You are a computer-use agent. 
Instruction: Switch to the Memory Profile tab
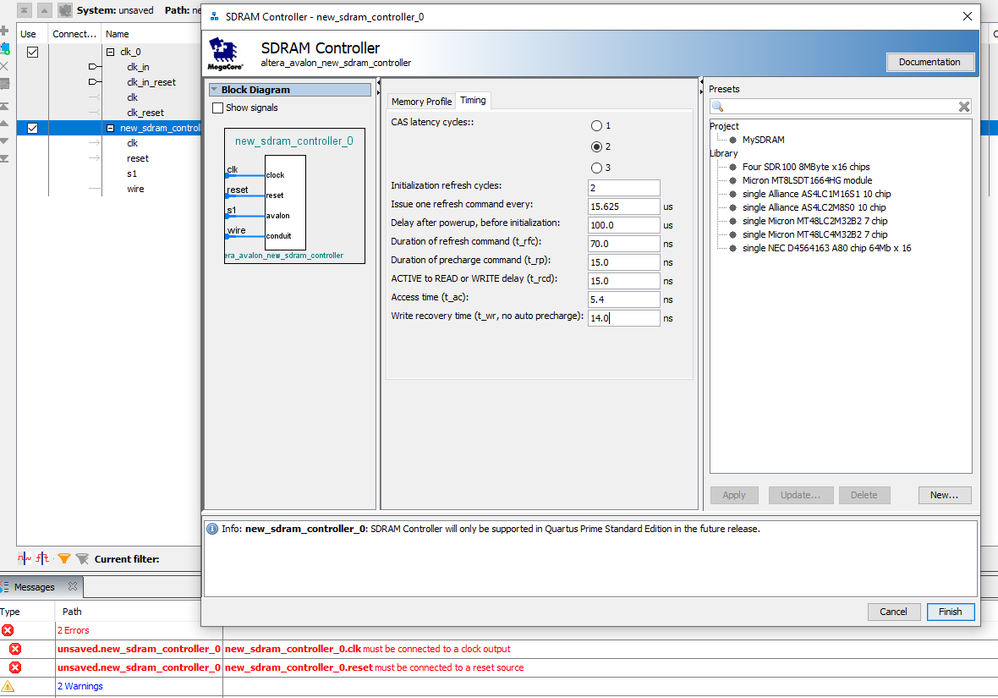click(x=421, y=101)
